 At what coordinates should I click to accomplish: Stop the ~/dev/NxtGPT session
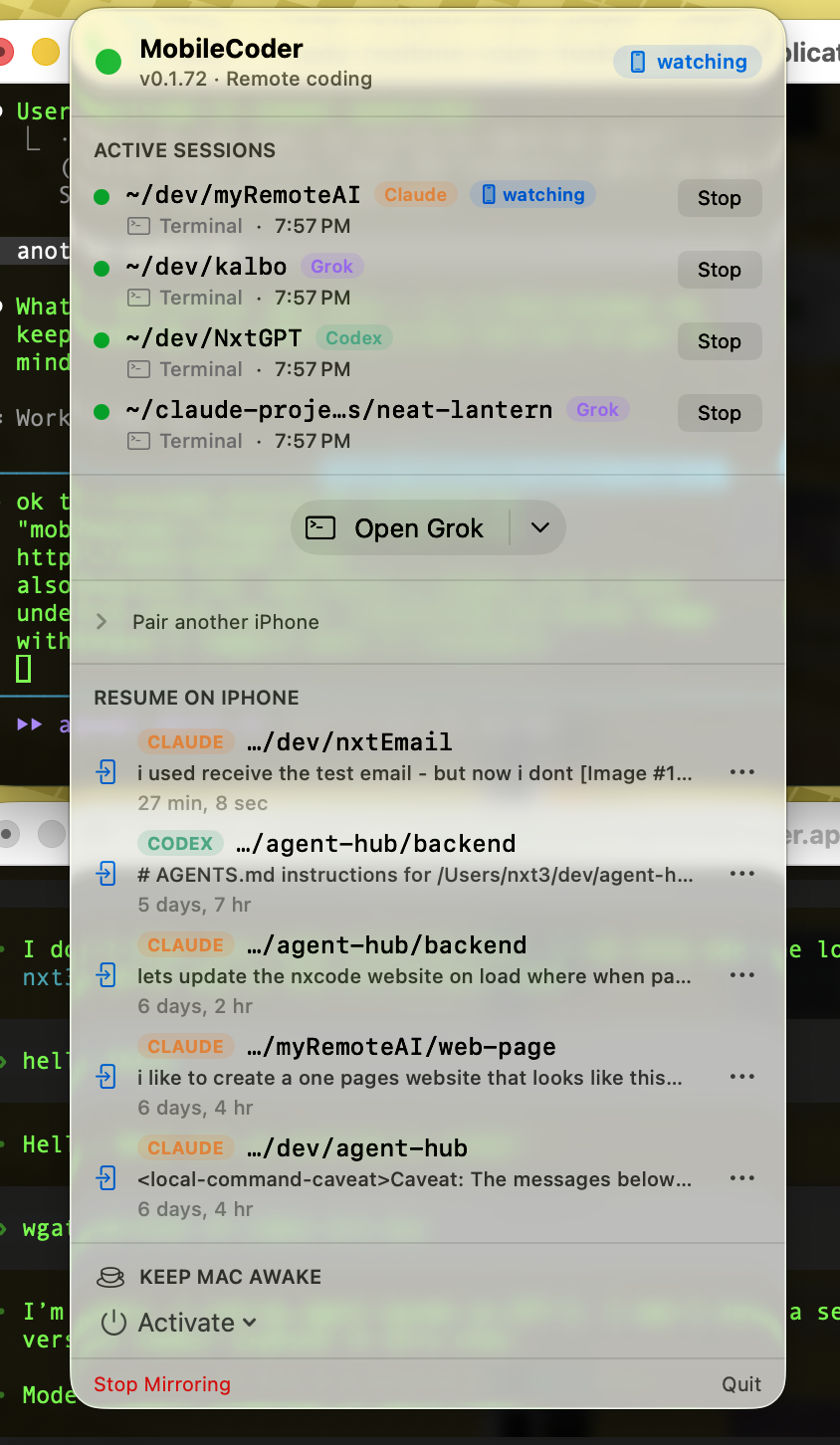coord(720,341)
